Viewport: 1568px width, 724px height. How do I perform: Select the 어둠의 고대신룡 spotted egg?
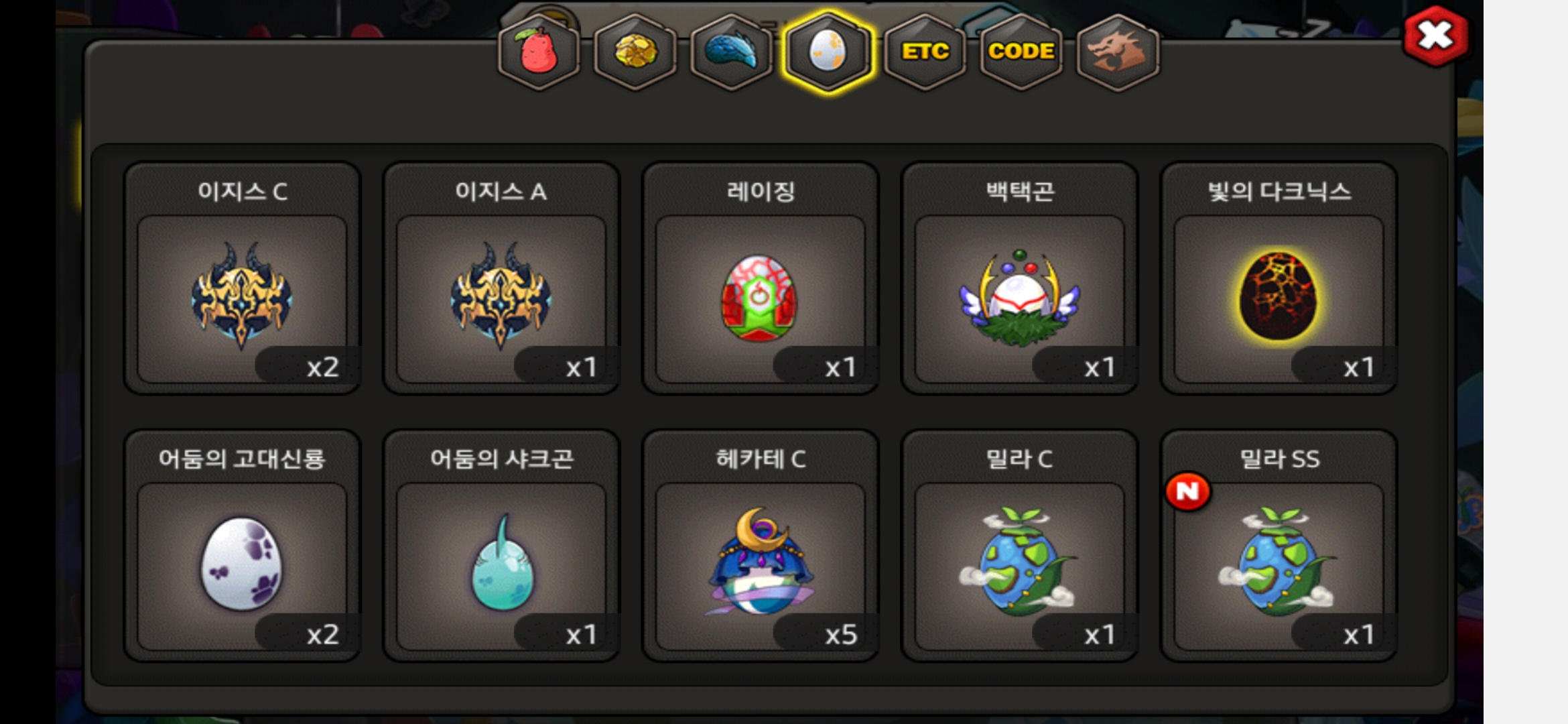click(x=242, y=546)
